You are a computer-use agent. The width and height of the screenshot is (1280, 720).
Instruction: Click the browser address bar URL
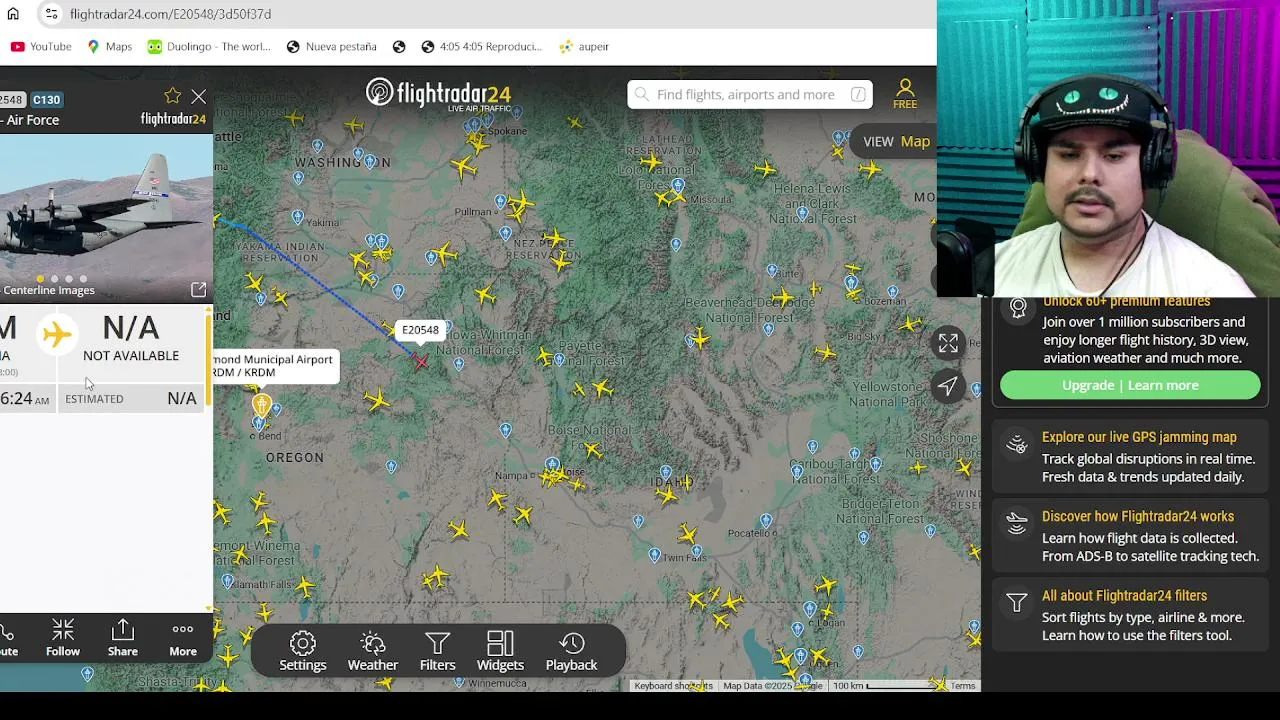170,14
